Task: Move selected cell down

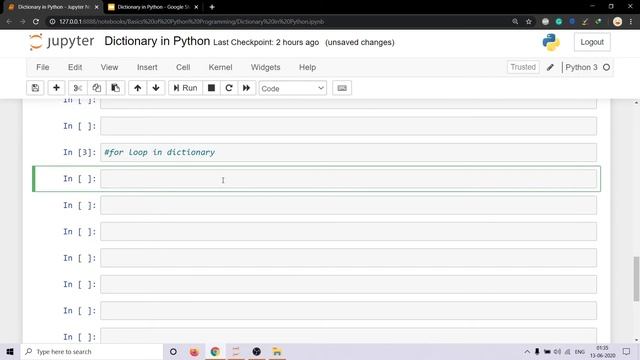Action: tap(156, 88)
